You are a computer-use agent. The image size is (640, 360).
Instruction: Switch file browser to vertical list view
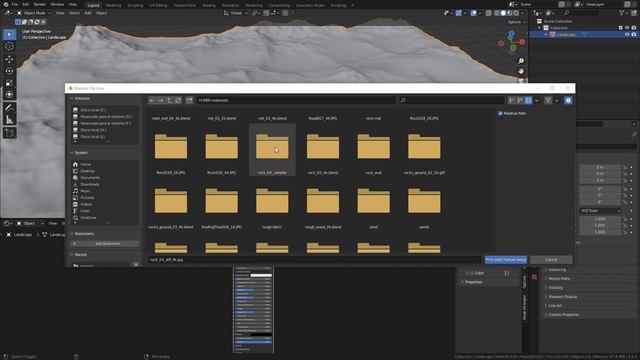click(512, 100)
